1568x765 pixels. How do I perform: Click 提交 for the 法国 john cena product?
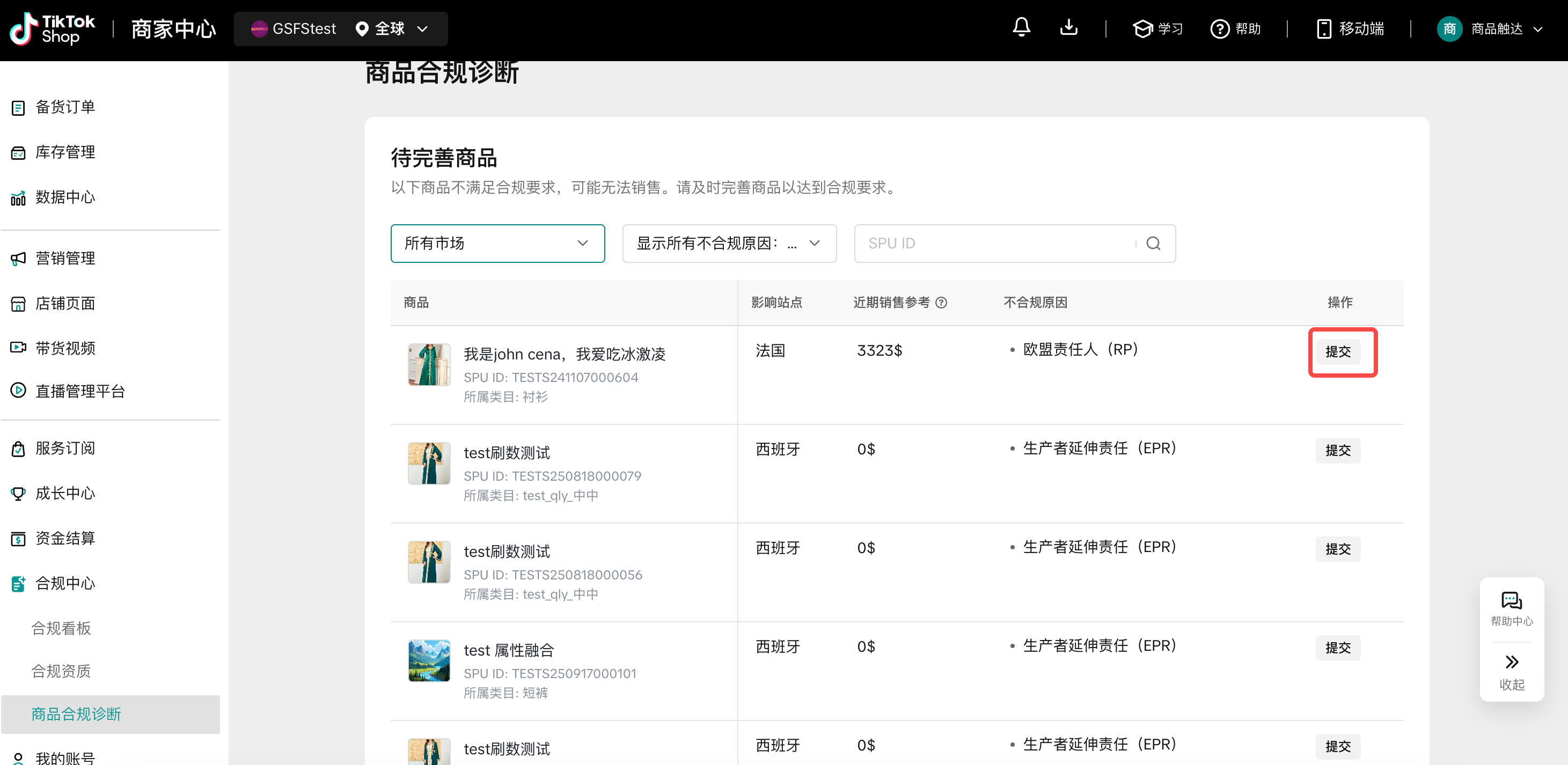(x=1337, y=352)
